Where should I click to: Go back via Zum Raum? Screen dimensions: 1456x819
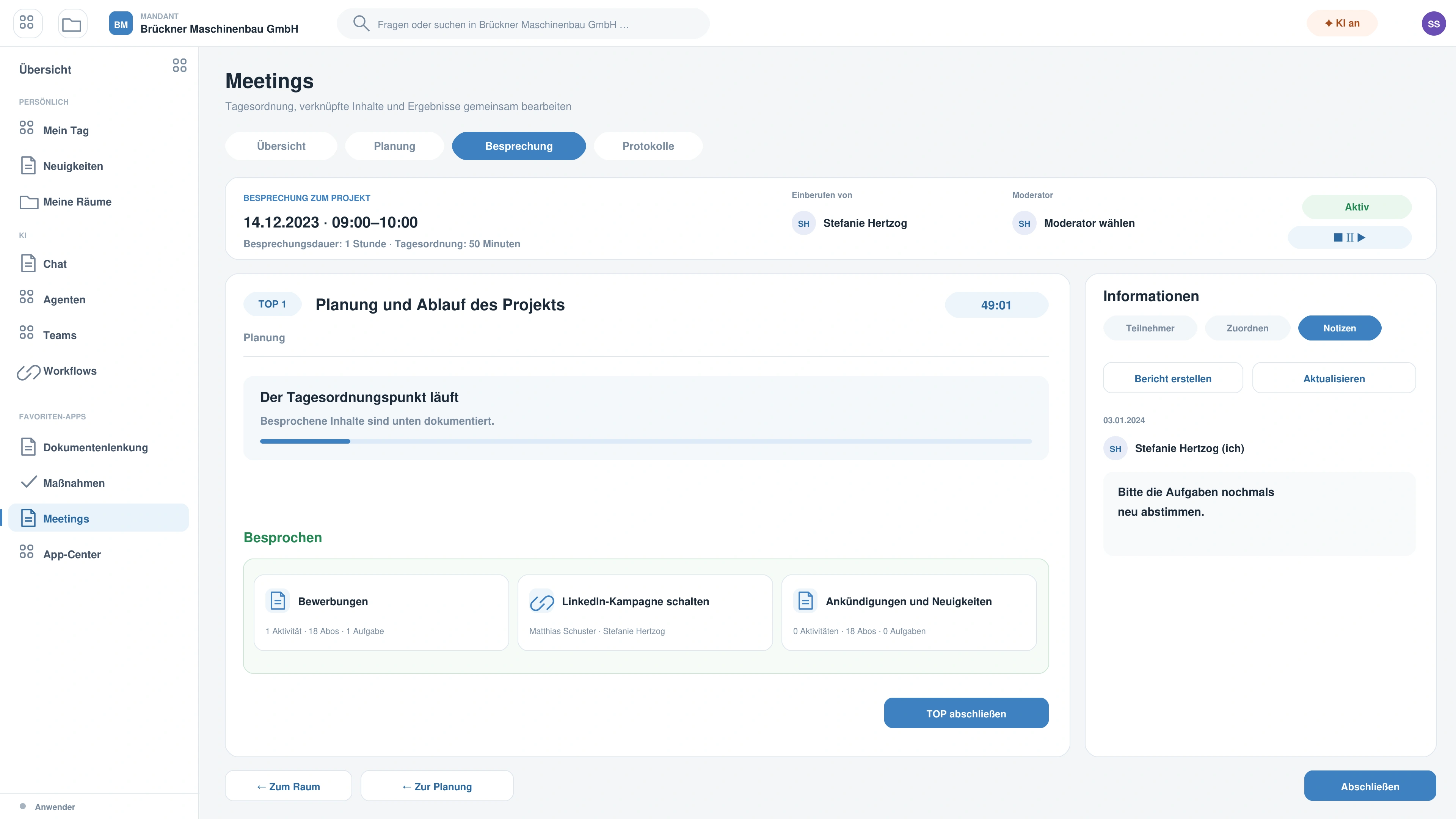point(288,786)
